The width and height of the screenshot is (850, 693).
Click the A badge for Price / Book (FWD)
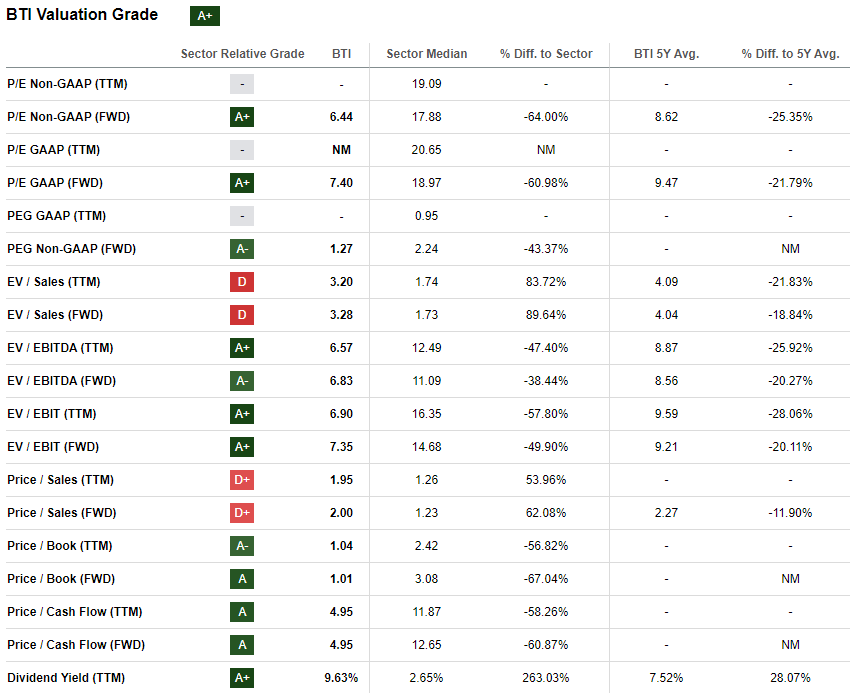click(x=241, y=579)
